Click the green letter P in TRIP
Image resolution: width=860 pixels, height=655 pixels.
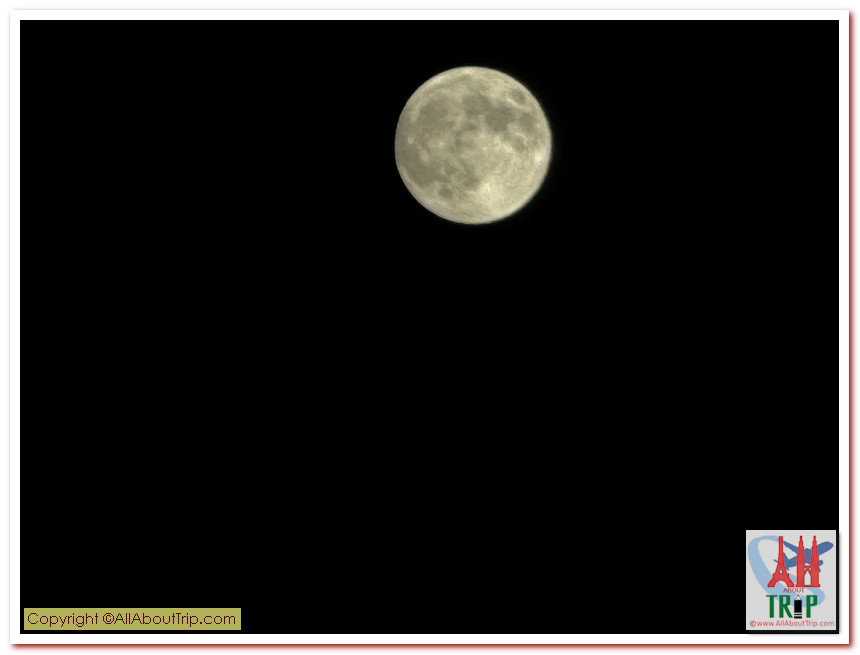click(811, 607)
